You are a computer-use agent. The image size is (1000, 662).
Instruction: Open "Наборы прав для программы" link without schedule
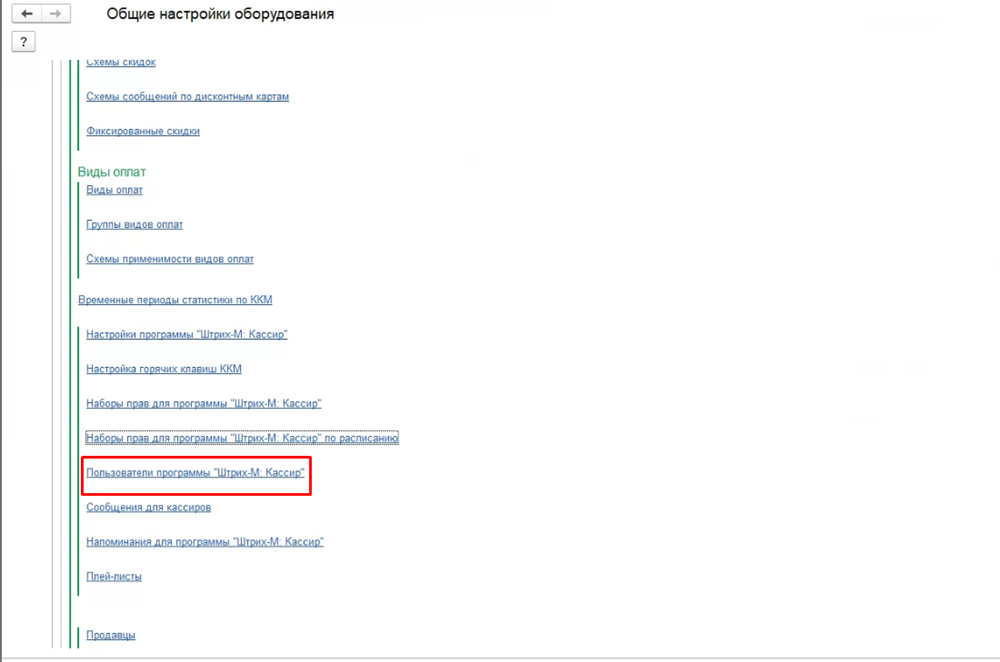pos(203,404)
